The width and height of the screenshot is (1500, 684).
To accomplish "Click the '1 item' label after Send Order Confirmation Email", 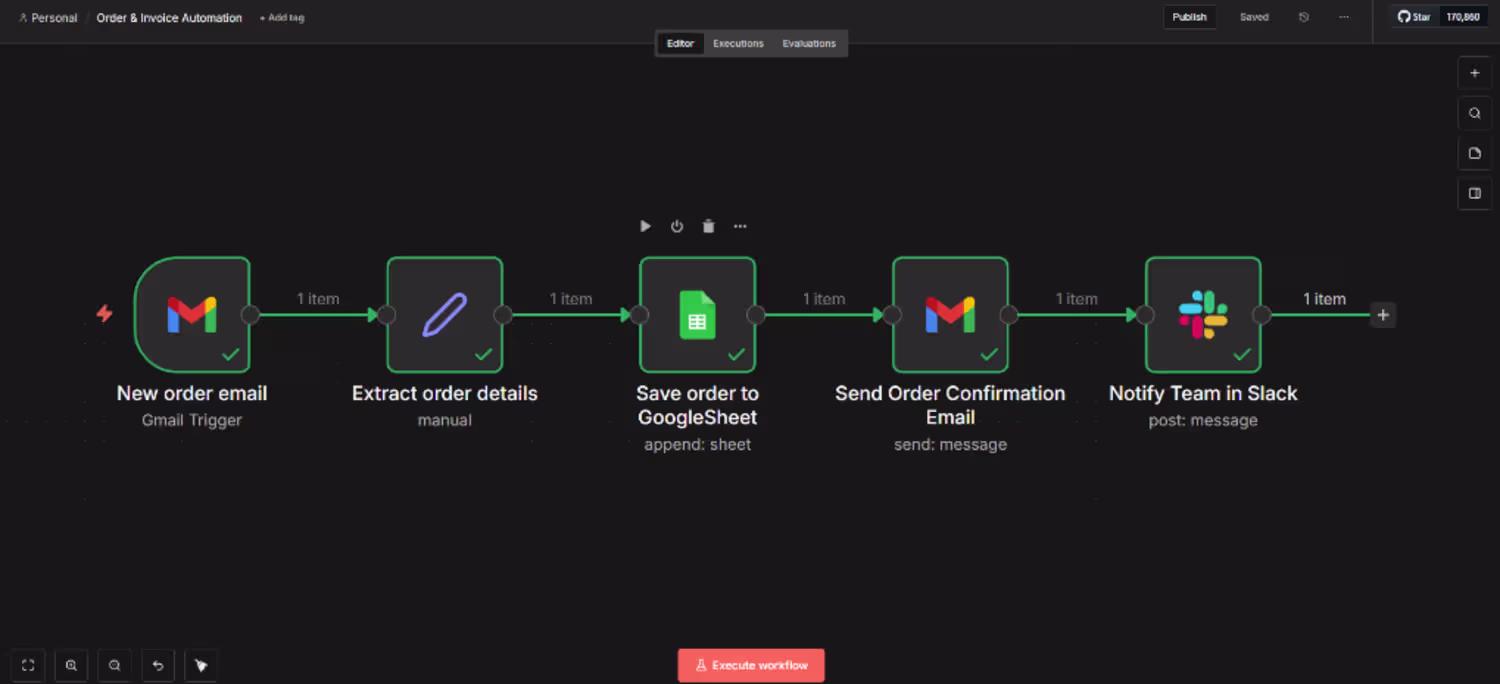I will 1077,299.
